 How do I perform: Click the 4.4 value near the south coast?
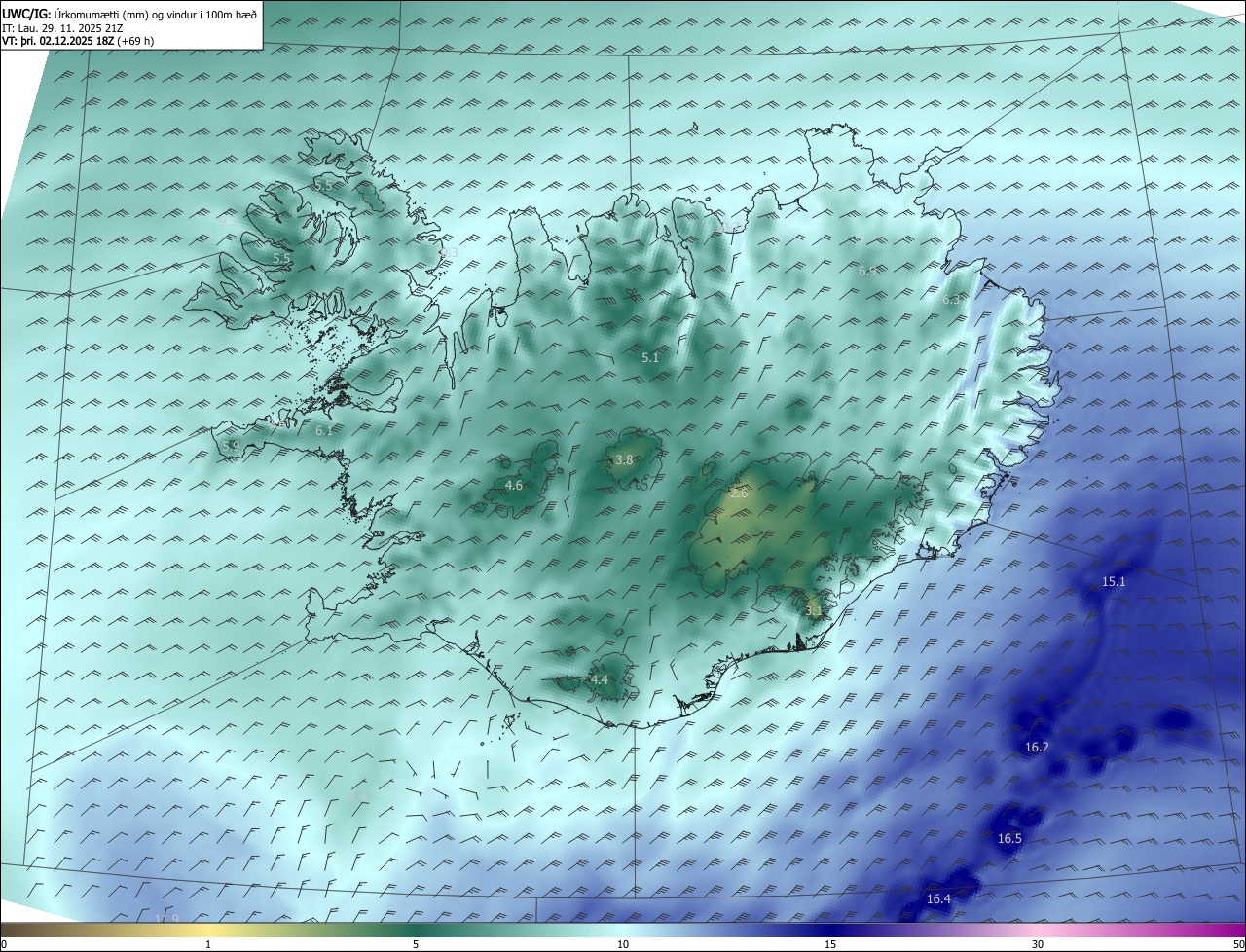(600, 680)
